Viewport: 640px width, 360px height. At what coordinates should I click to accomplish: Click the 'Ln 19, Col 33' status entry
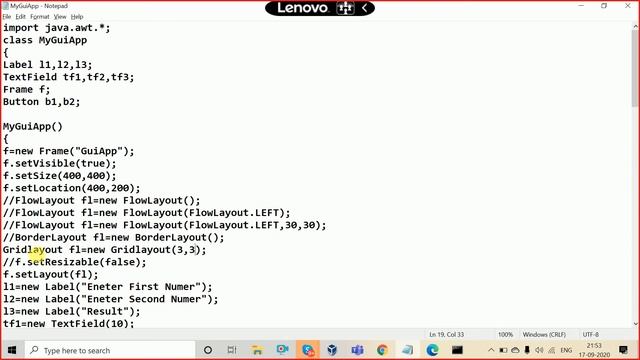447,334
